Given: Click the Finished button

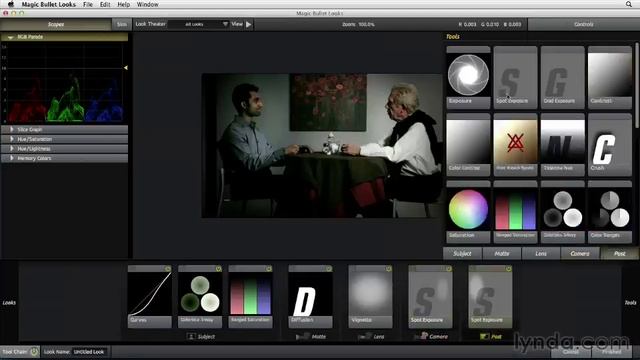Looking at the screenshot, I should point(611,351).
